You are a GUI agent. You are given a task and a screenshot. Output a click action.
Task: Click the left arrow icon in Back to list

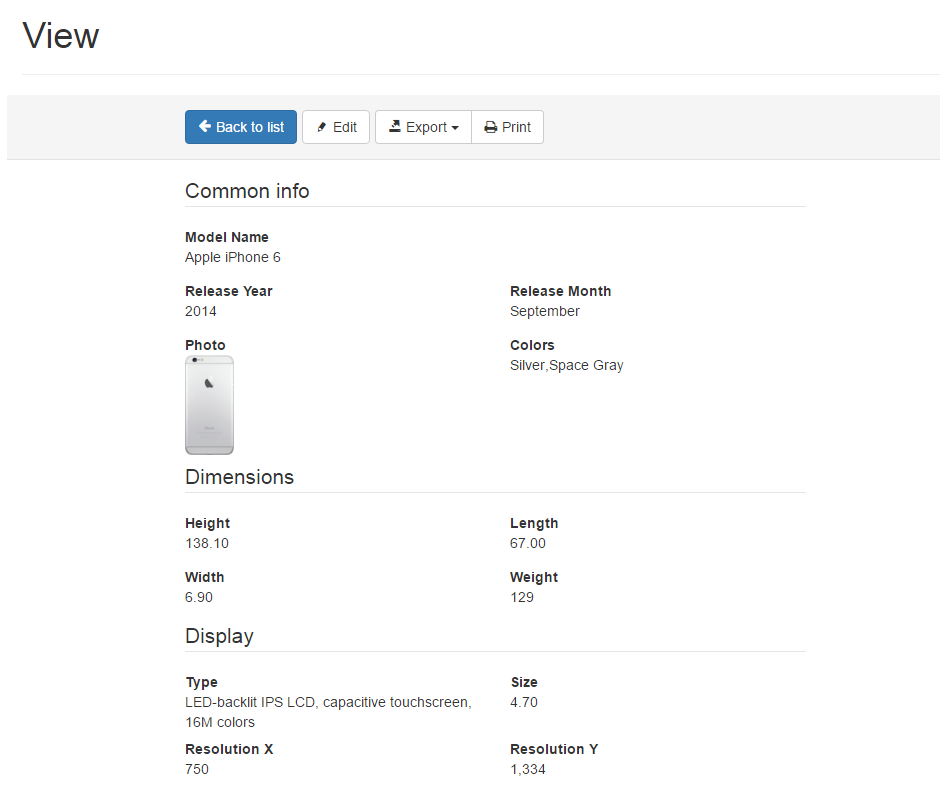pyautogui.click(x=205, y=127)
